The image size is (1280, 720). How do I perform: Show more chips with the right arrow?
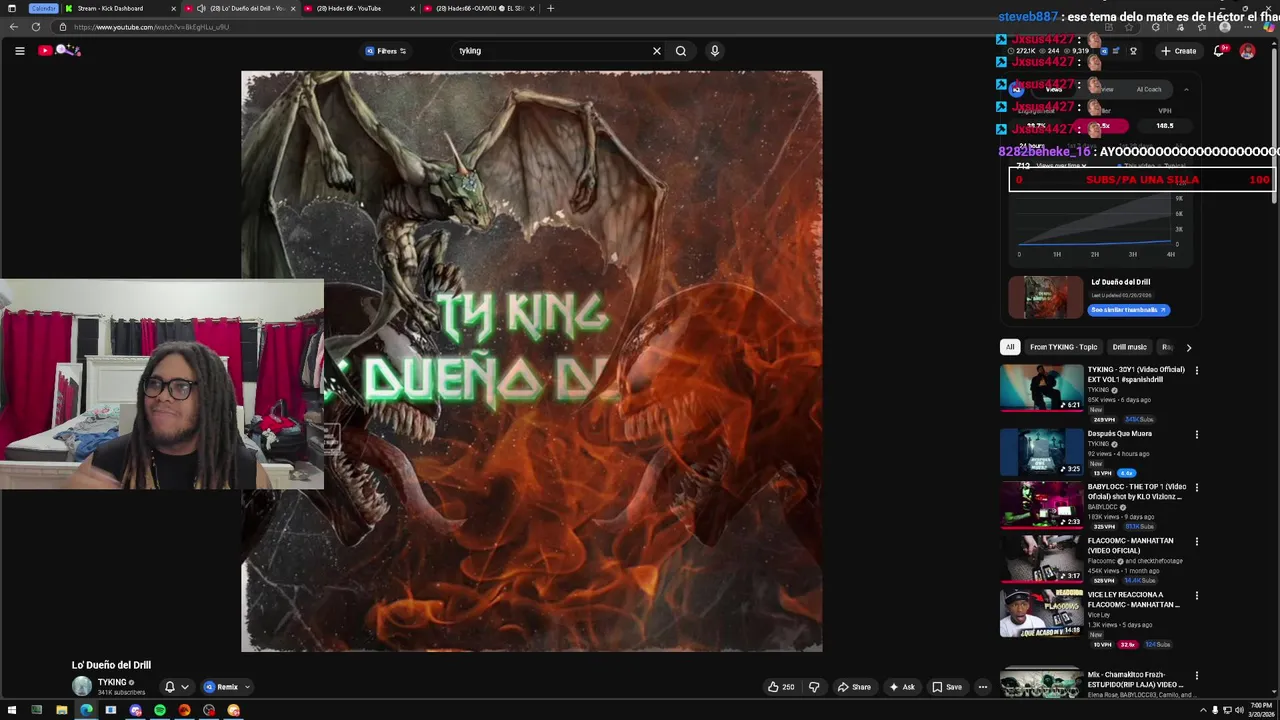[1188, 347]
